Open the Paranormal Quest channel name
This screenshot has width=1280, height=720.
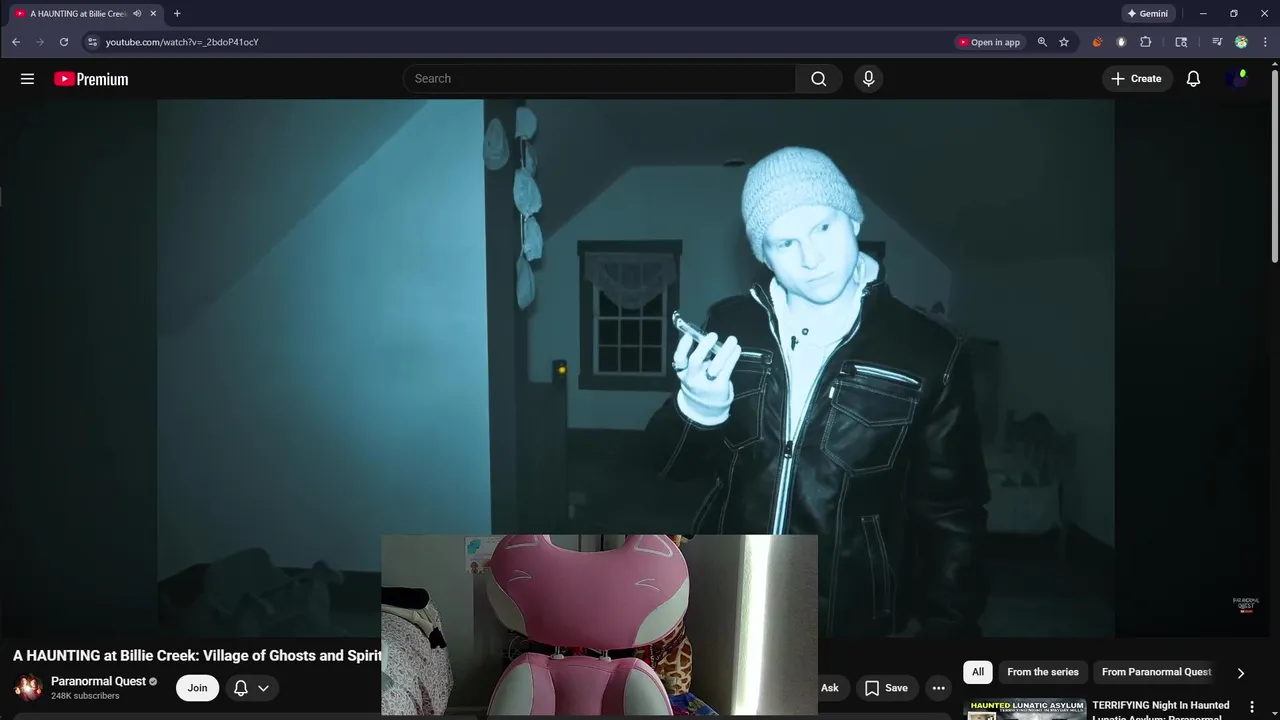pos(98,681)
